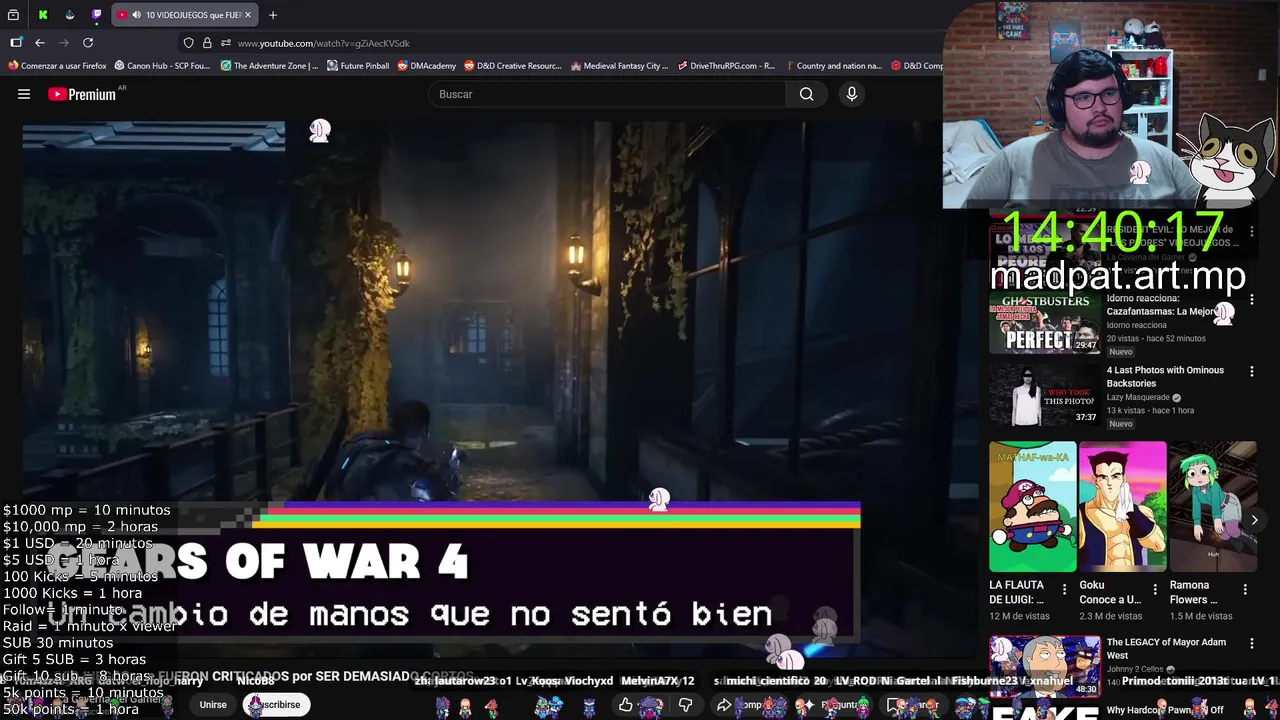Viewport: 1280px width, 720px height.
Task: Open a new browser tab
Action: [x=272, y=15]
